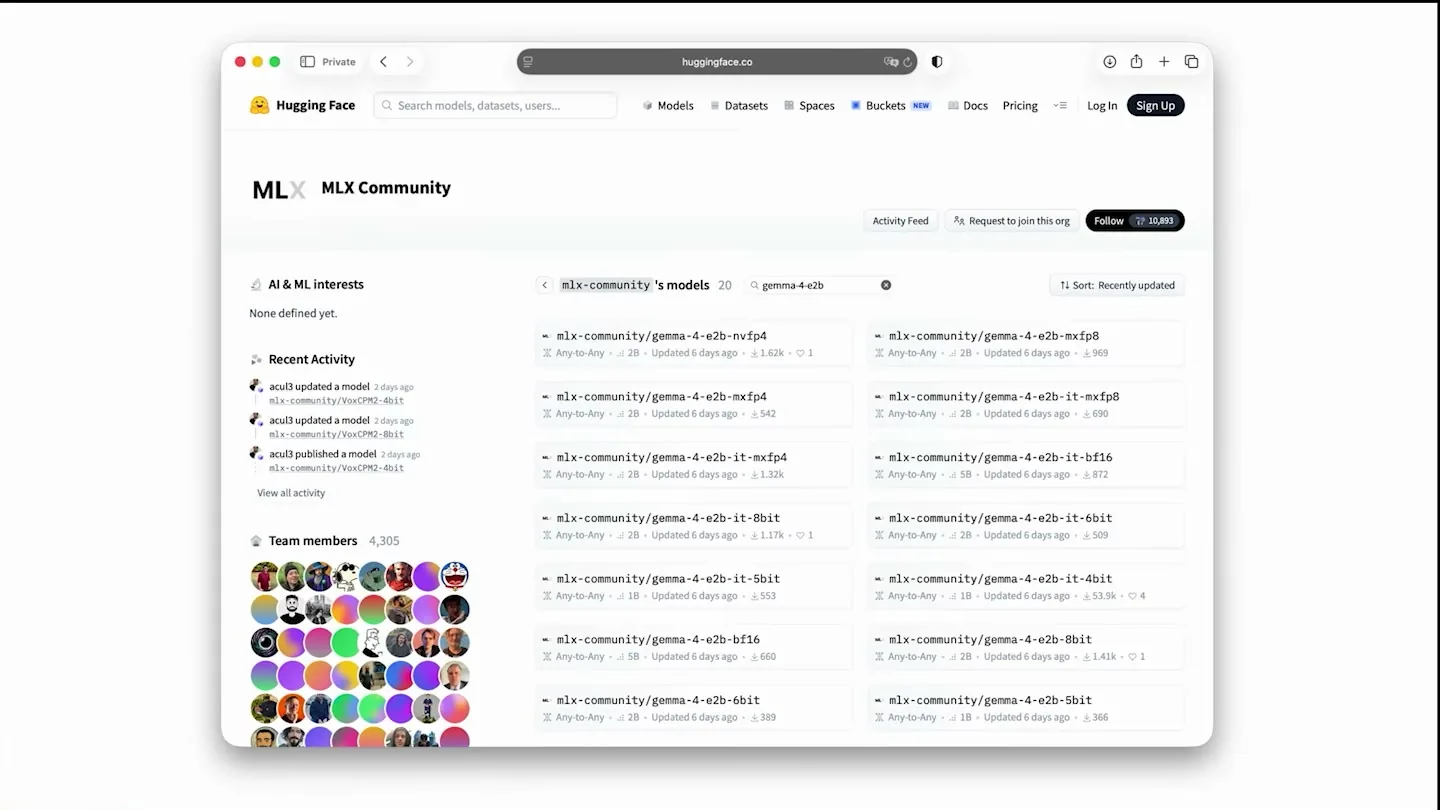Click the back chevron beside mlx-community's models

(545, 285)
